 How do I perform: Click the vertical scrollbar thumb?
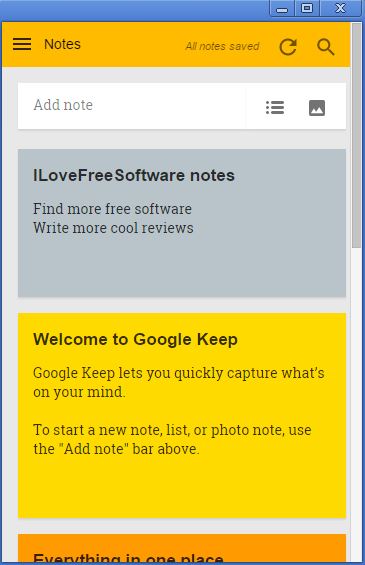356,135
